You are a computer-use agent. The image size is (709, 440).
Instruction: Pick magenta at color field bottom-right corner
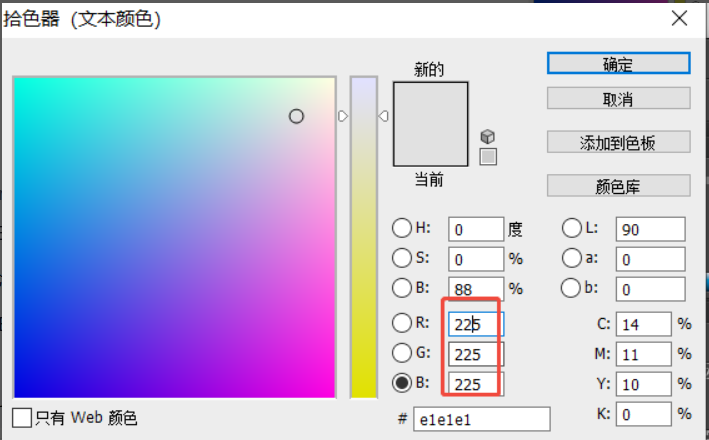(333, 395)
